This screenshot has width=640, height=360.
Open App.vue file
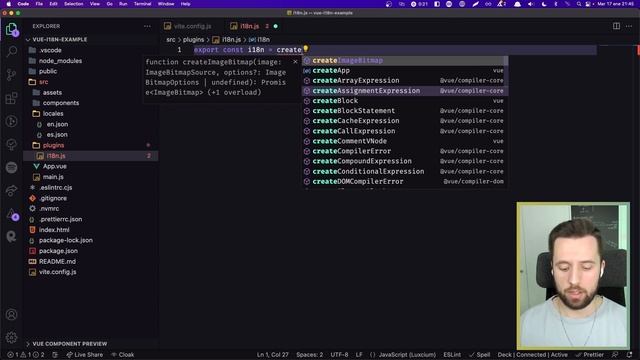[x=91, y=167]
